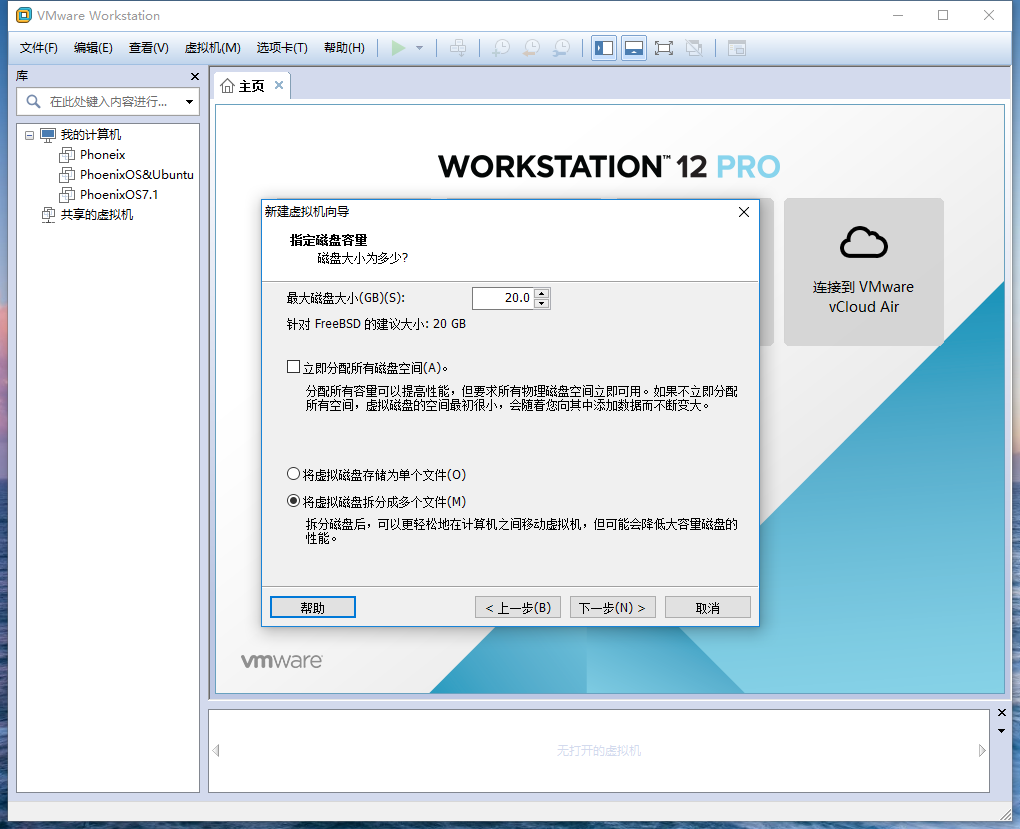Click the take snapshot toolbar icon
1020x829 pixels.
point(500,48)
